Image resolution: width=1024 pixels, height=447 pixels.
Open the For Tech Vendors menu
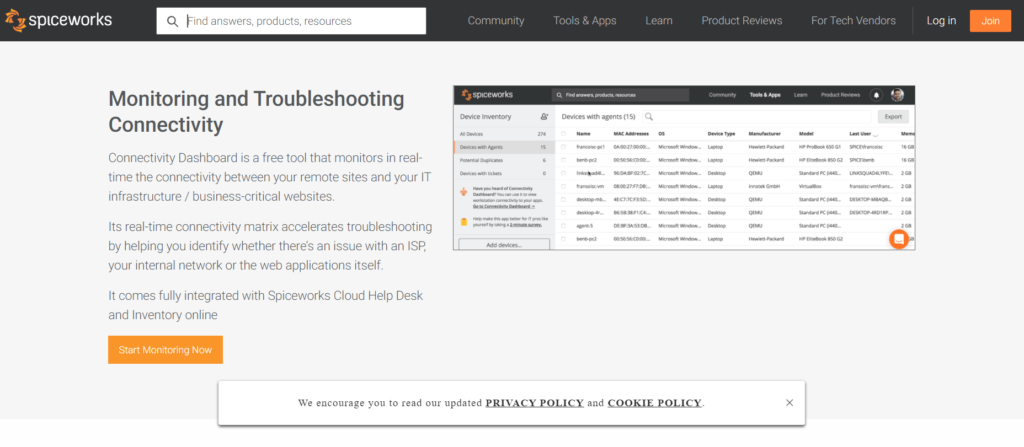[x=854, y=21]
